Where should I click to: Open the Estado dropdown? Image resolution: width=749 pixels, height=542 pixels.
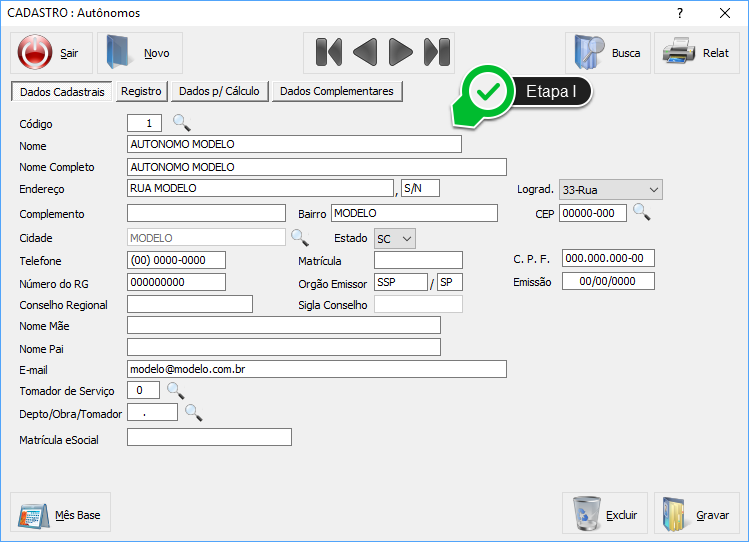point(405,238)
